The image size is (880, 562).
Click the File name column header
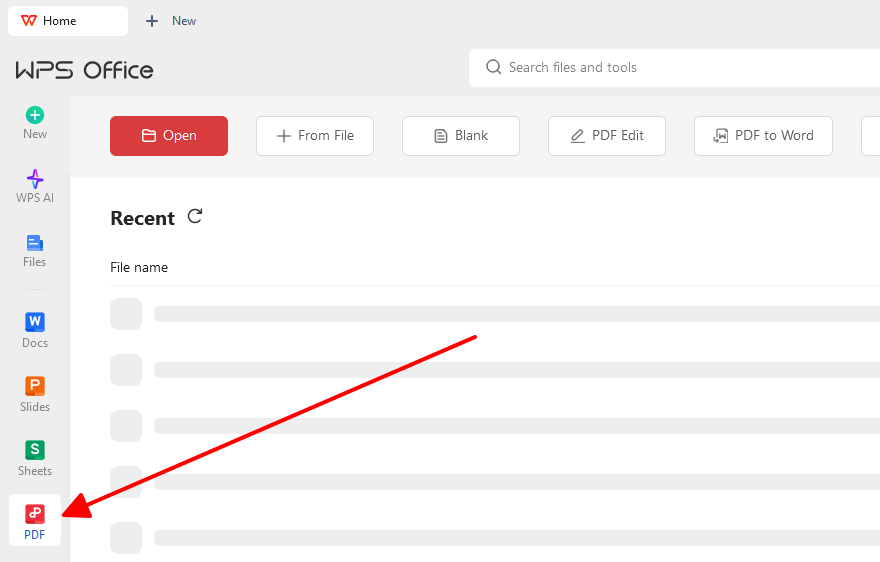(139, 267)
